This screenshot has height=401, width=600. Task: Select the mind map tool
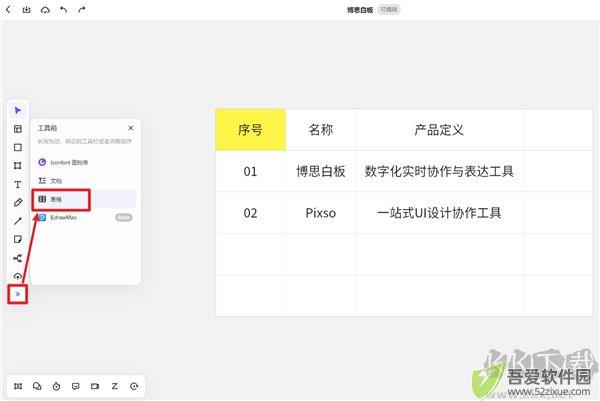(x=18, y=258)
